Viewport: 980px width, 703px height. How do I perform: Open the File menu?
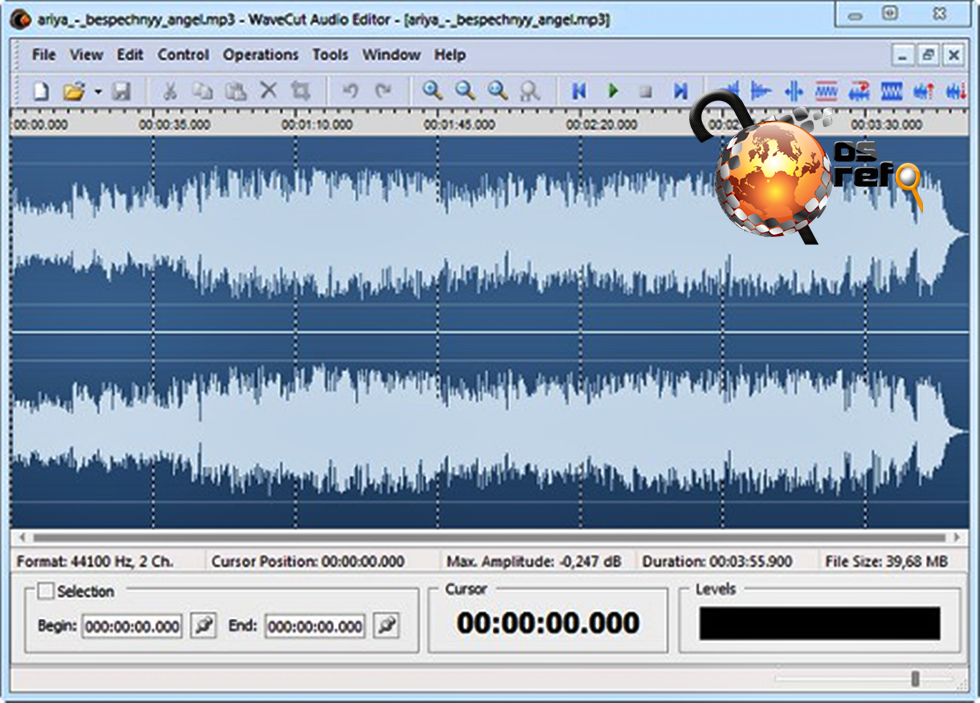pos(44,55)
